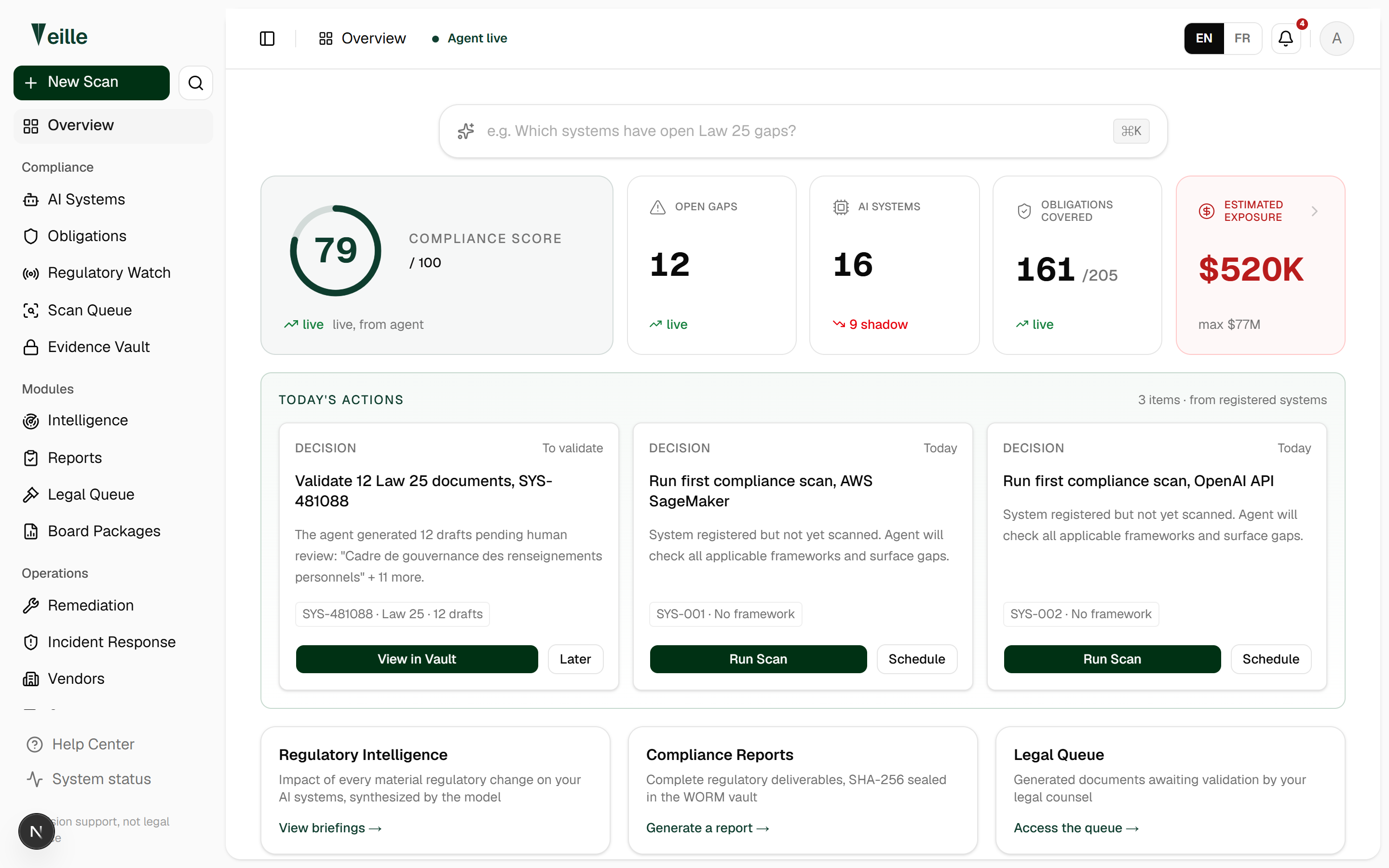Open System status page
The height and width of the screenshot is (868, 1389).
[x=88, y=780]
